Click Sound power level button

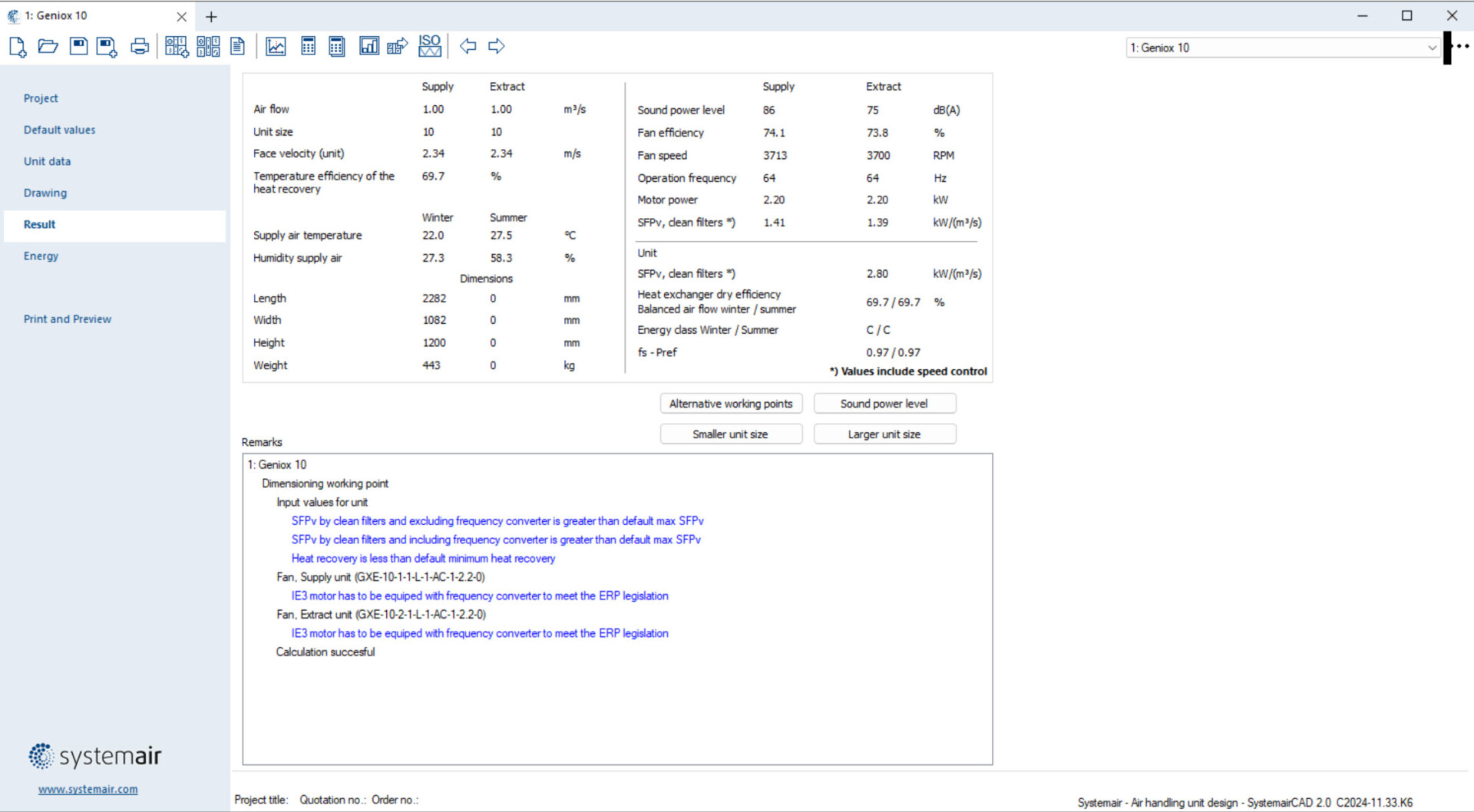coord(884,404)
